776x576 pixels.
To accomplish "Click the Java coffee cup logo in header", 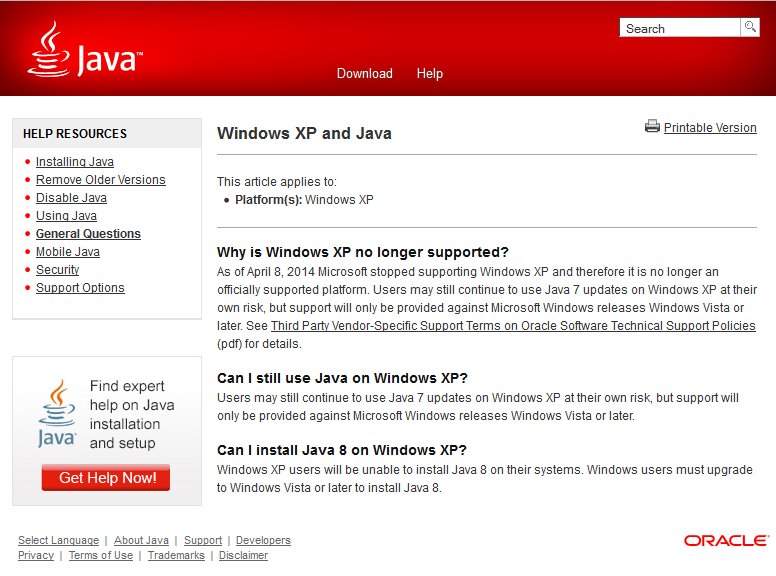I will pyautogui.click(x=85, y=49).
